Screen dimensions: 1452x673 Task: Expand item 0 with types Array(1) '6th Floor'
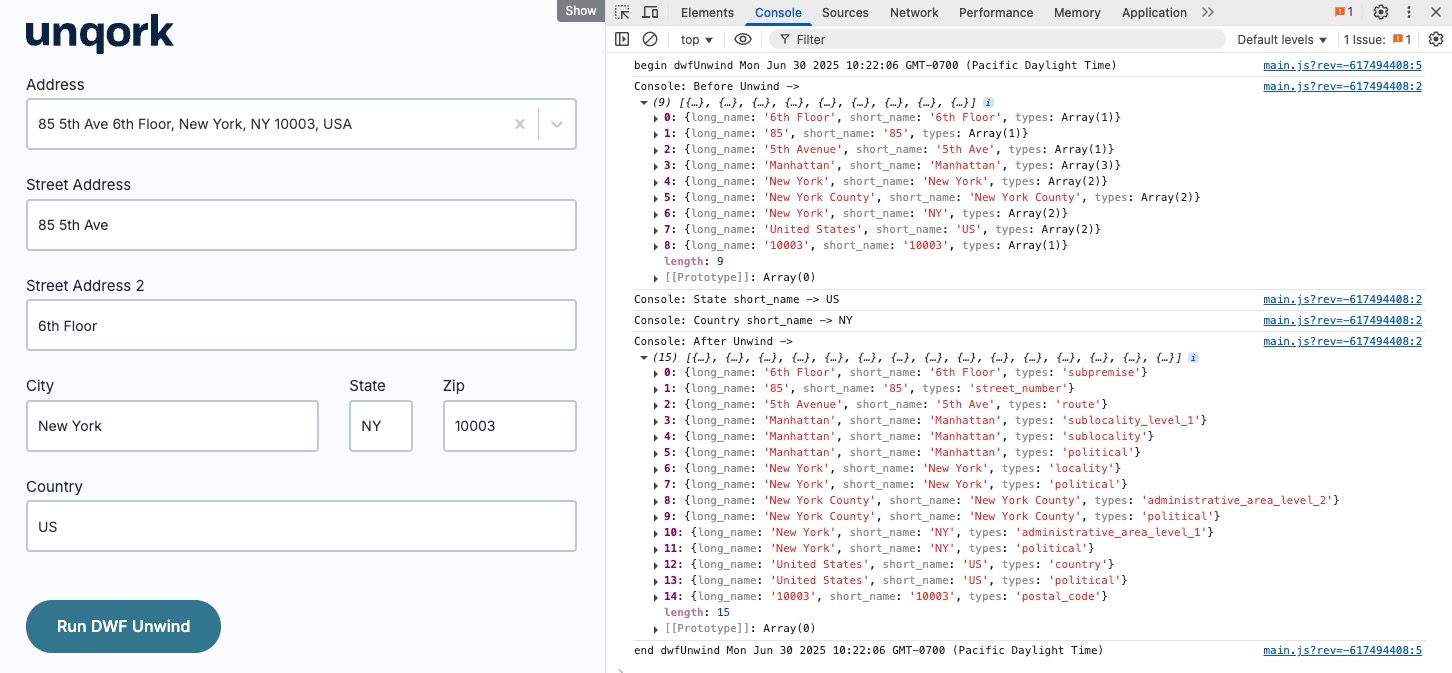pyautogui.click(x=656, y=117)
